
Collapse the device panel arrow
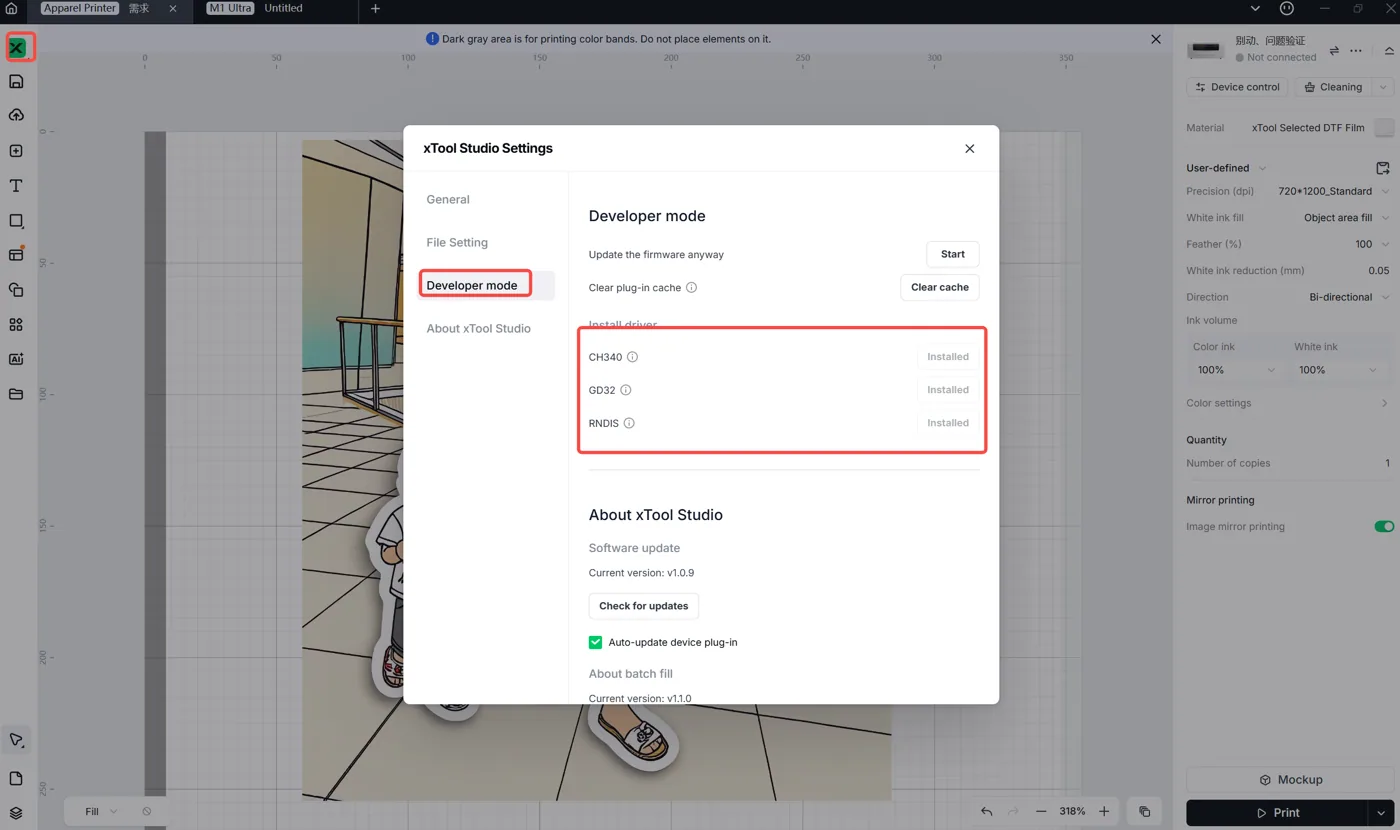coord(1389,50)
